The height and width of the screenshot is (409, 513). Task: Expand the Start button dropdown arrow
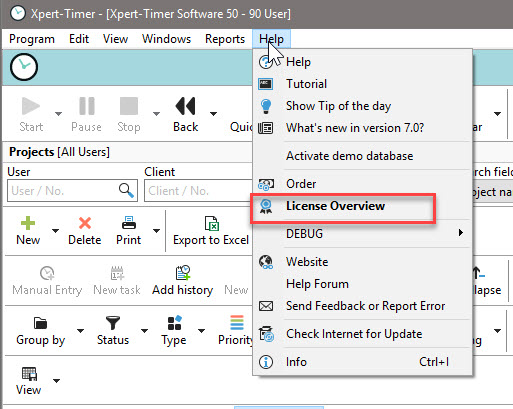click(58, 114)
